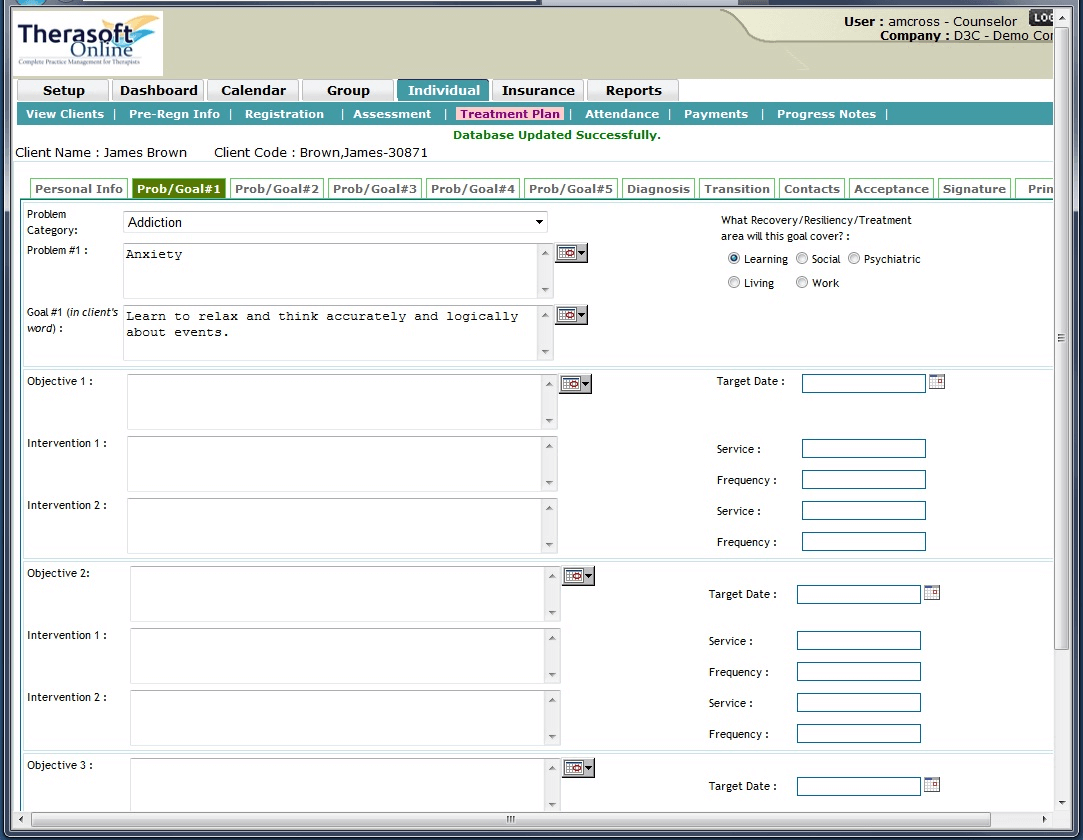Switch to the Diagnosis tab

(658, 188)
